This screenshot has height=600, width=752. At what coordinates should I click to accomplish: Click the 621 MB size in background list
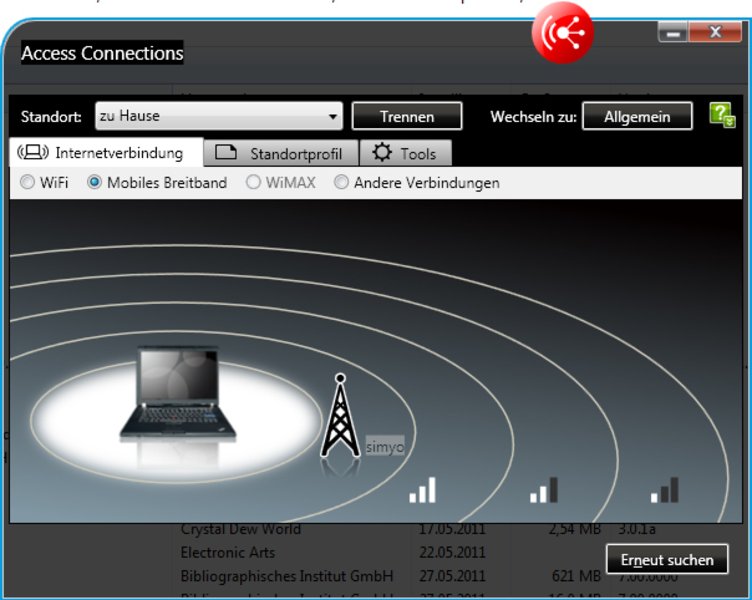[x=576, y=576]
